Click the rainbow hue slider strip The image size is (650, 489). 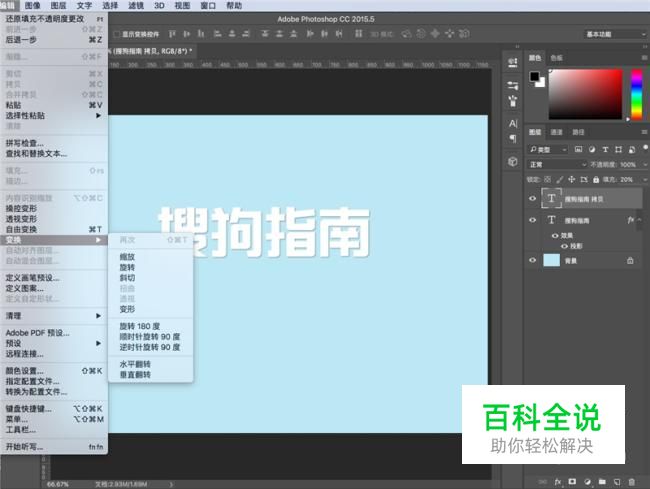point(636,95)
